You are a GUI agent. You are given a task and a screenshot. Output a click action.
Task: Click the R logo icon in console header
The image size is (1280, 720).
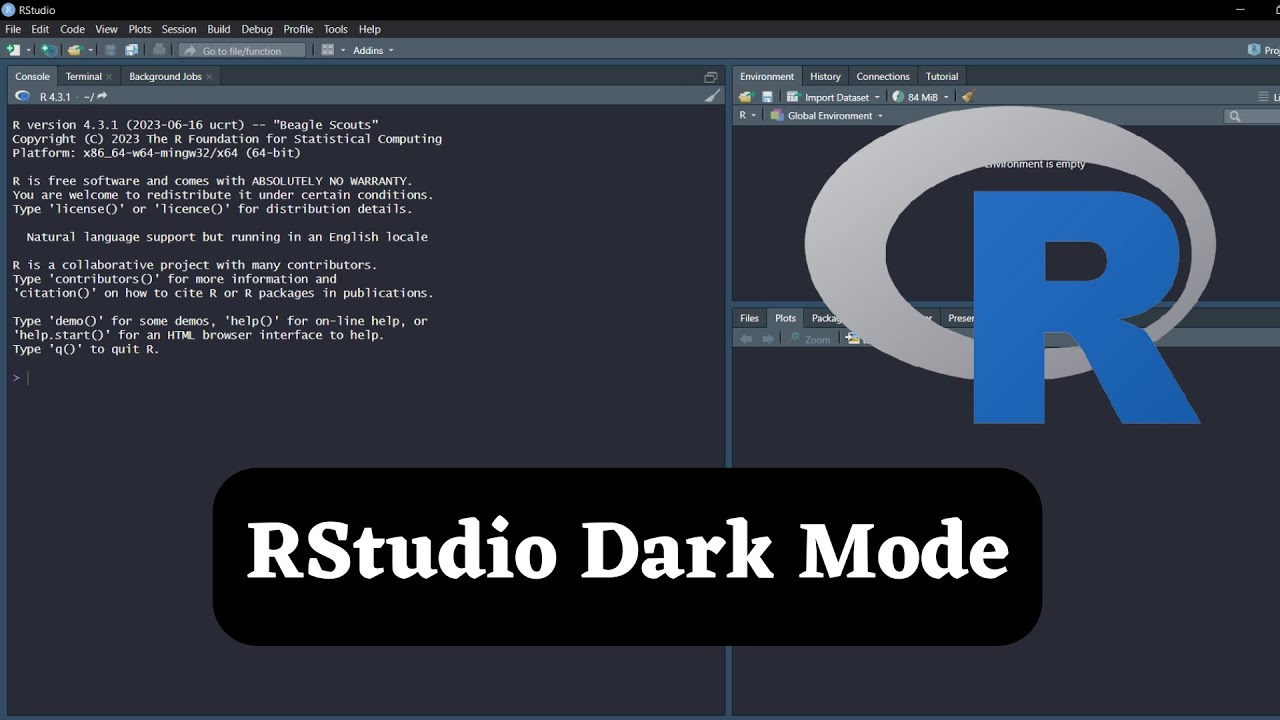tap(22, 96)
